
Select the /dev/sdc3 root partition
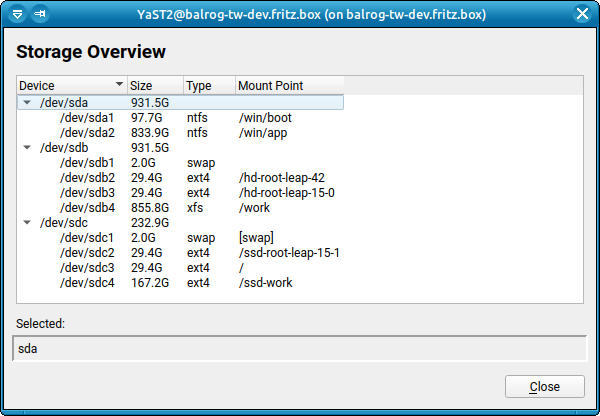coord(87,267)
